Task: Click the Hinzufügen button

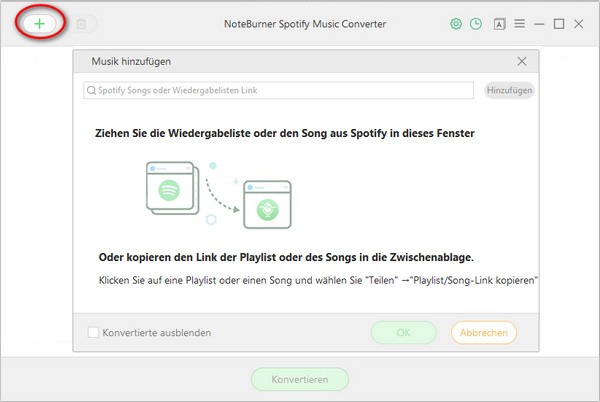Action: click(509, 90)
